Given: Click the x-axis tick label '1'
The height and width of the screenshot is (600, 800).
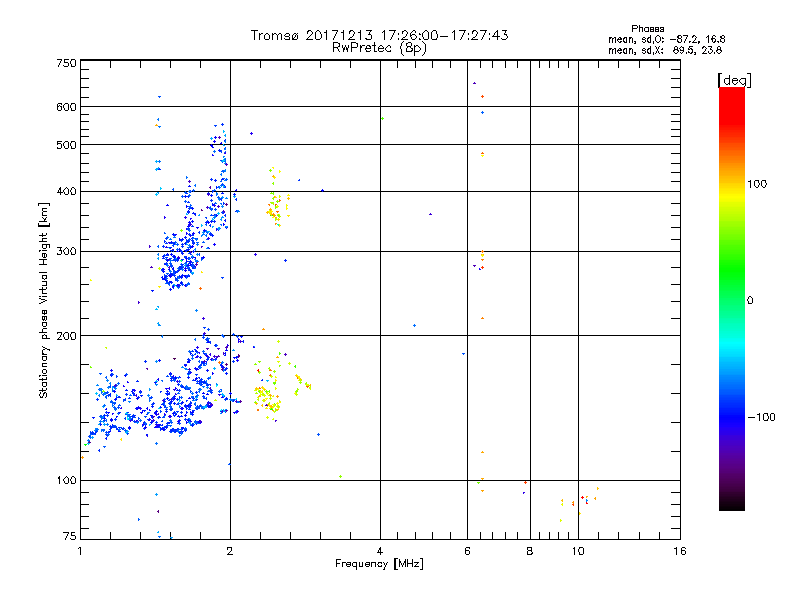Looking at the screenshot, I should pos(80,551).
